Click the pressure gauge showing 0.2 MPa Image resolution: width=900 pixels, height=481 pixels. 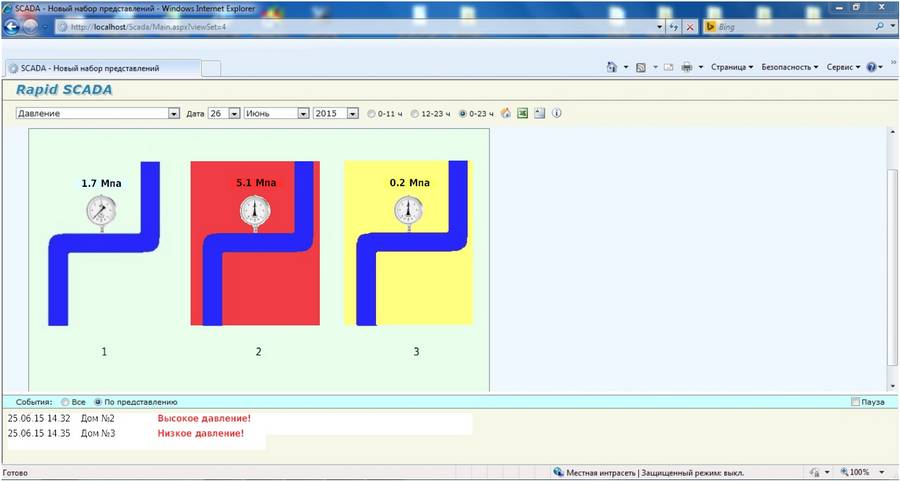coord(408,211)
